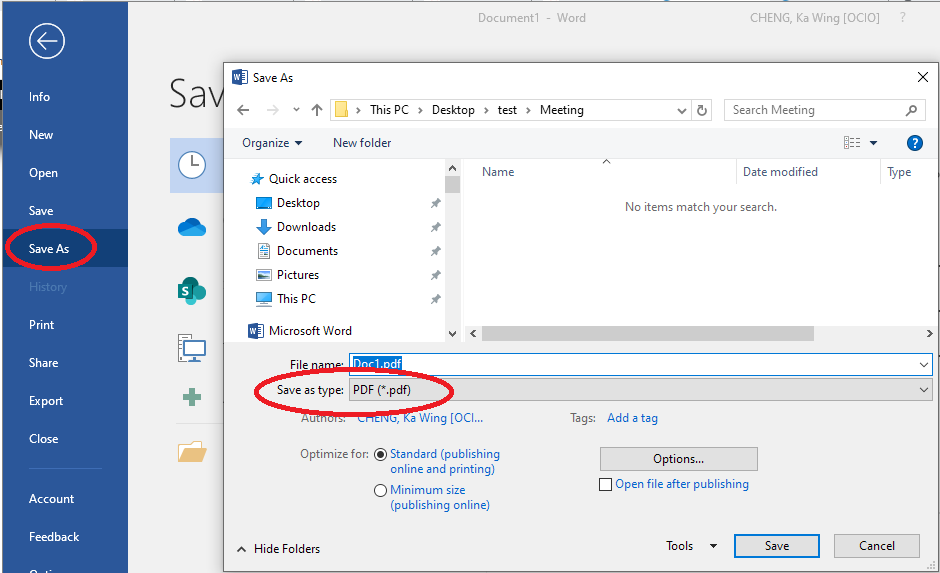Click the Cancel button
The width and height of the screenshot is (940, 573).
(x=876, y=546)
